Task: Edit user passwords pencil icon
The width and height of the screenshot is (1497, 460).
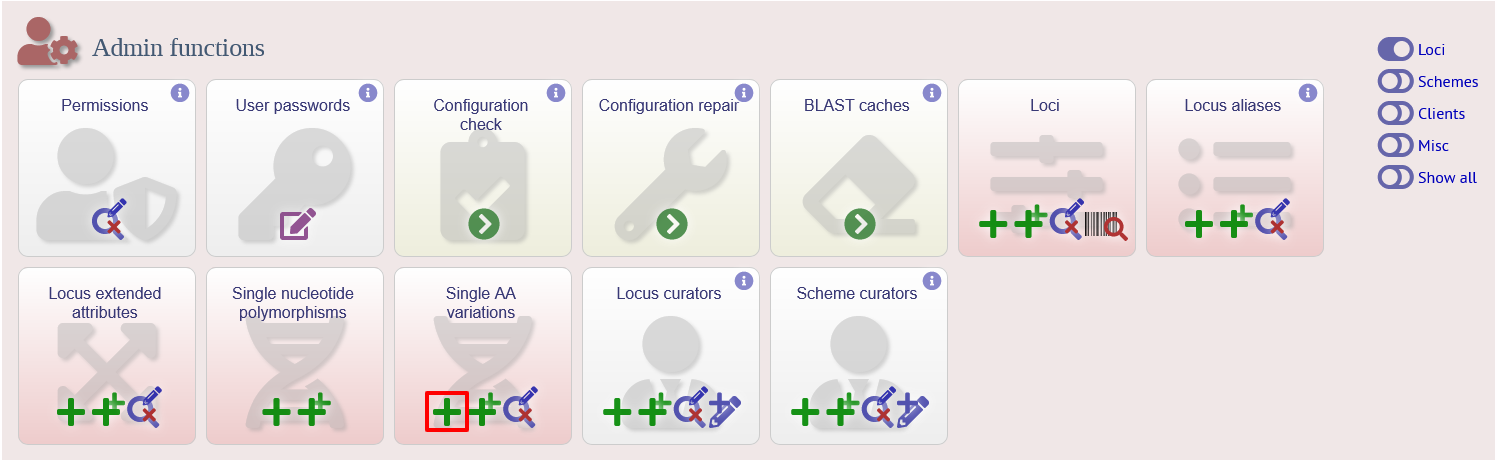Action: [x=298, y=224]
